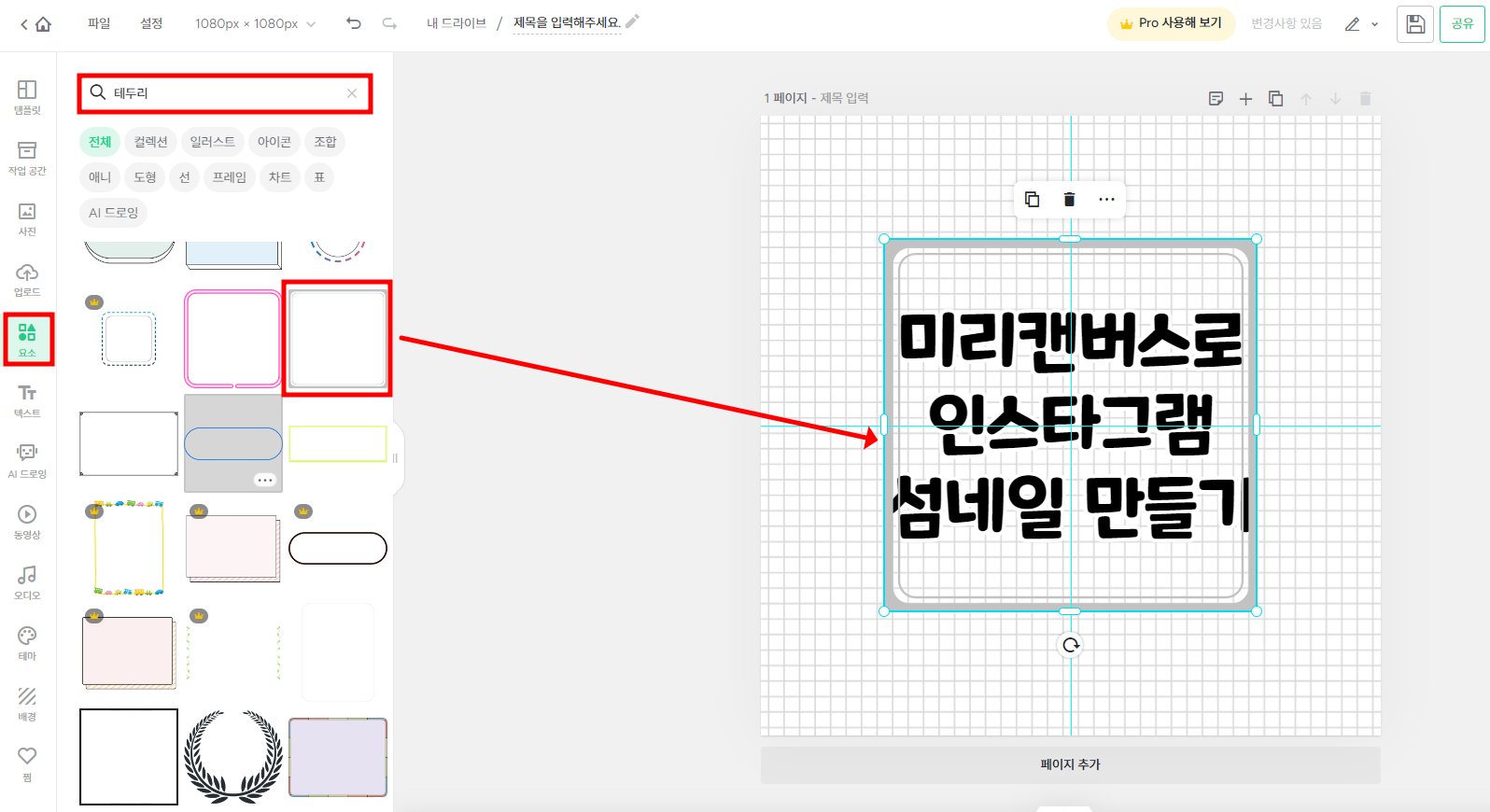Focus the element search input
The height and width of the screenshot is (812, 1490).
(x=224, y=93)
